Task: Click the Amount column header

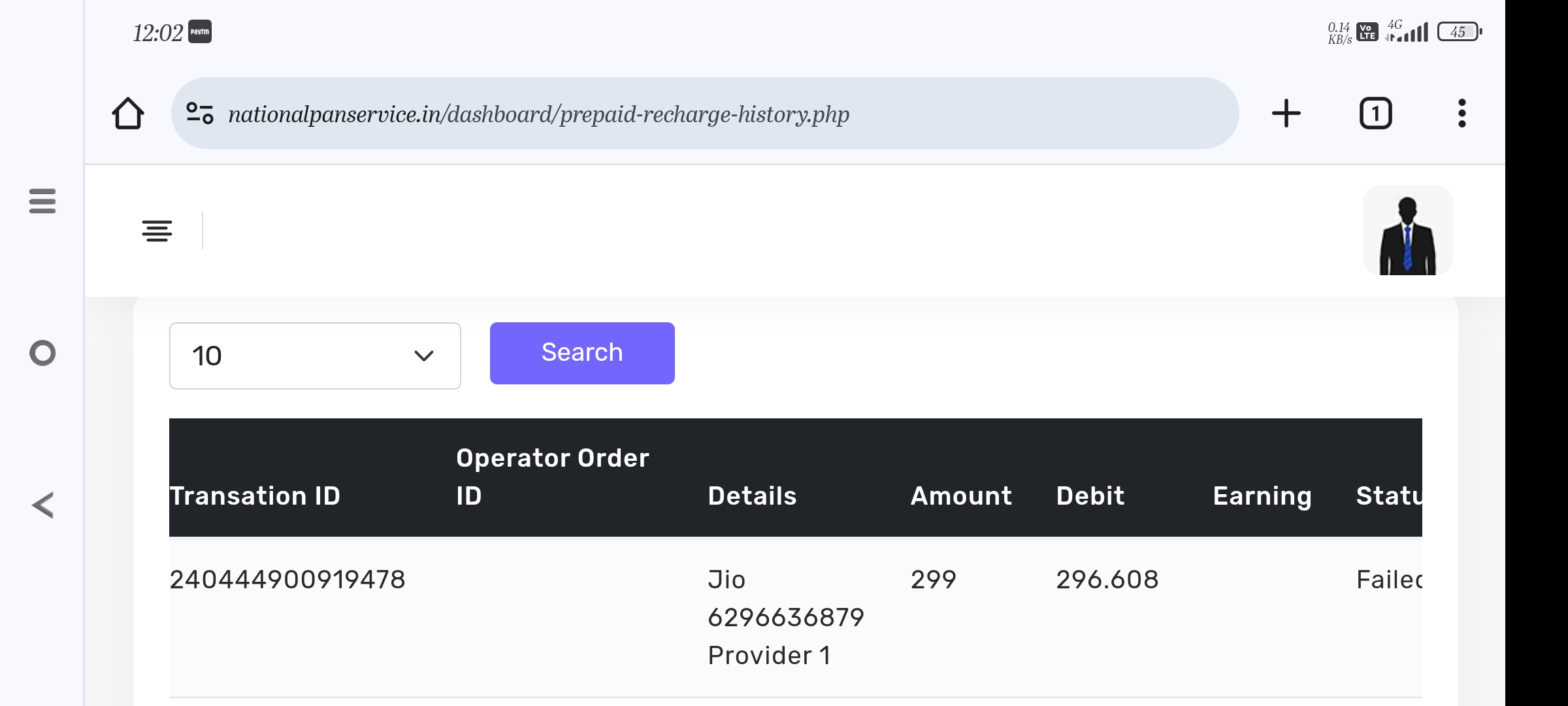Action: click(961, 496)
